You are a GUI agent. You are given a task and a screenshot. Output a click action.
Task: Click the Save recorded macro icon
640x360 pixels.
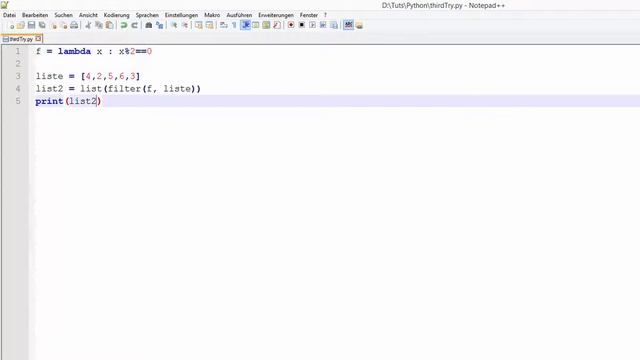pos(334,25)
